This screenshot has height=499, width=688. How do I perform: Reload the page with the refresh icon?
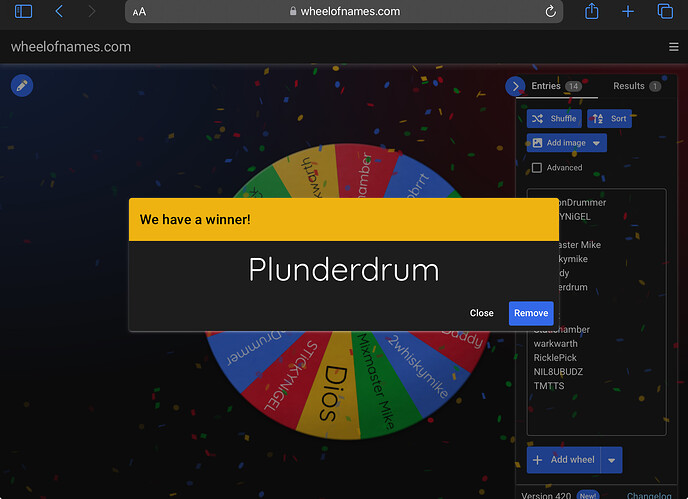click(x=550, y=11)
